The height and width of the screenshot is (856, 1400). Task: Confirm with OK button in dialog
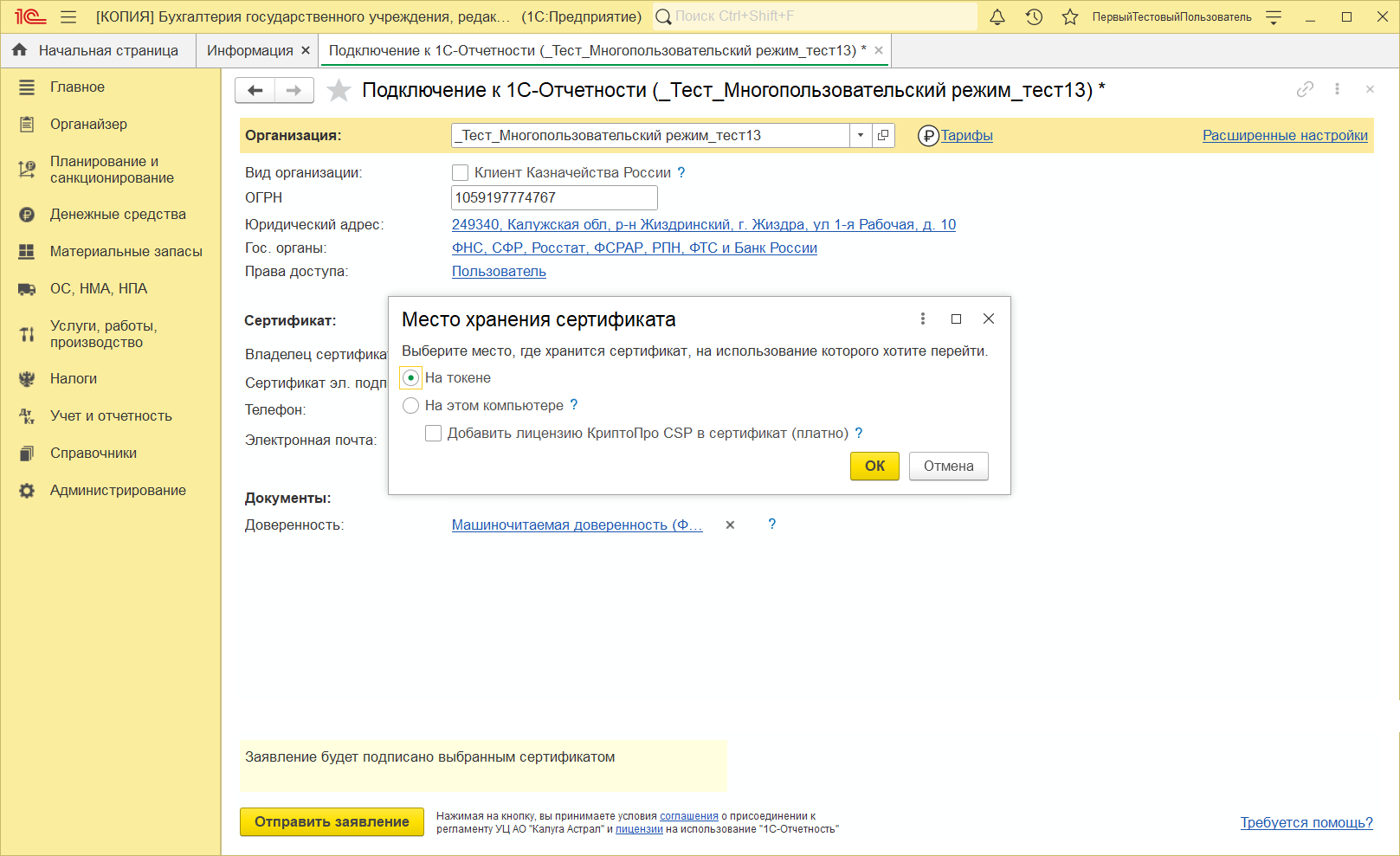pyautogui.click(x=874, y=466)
